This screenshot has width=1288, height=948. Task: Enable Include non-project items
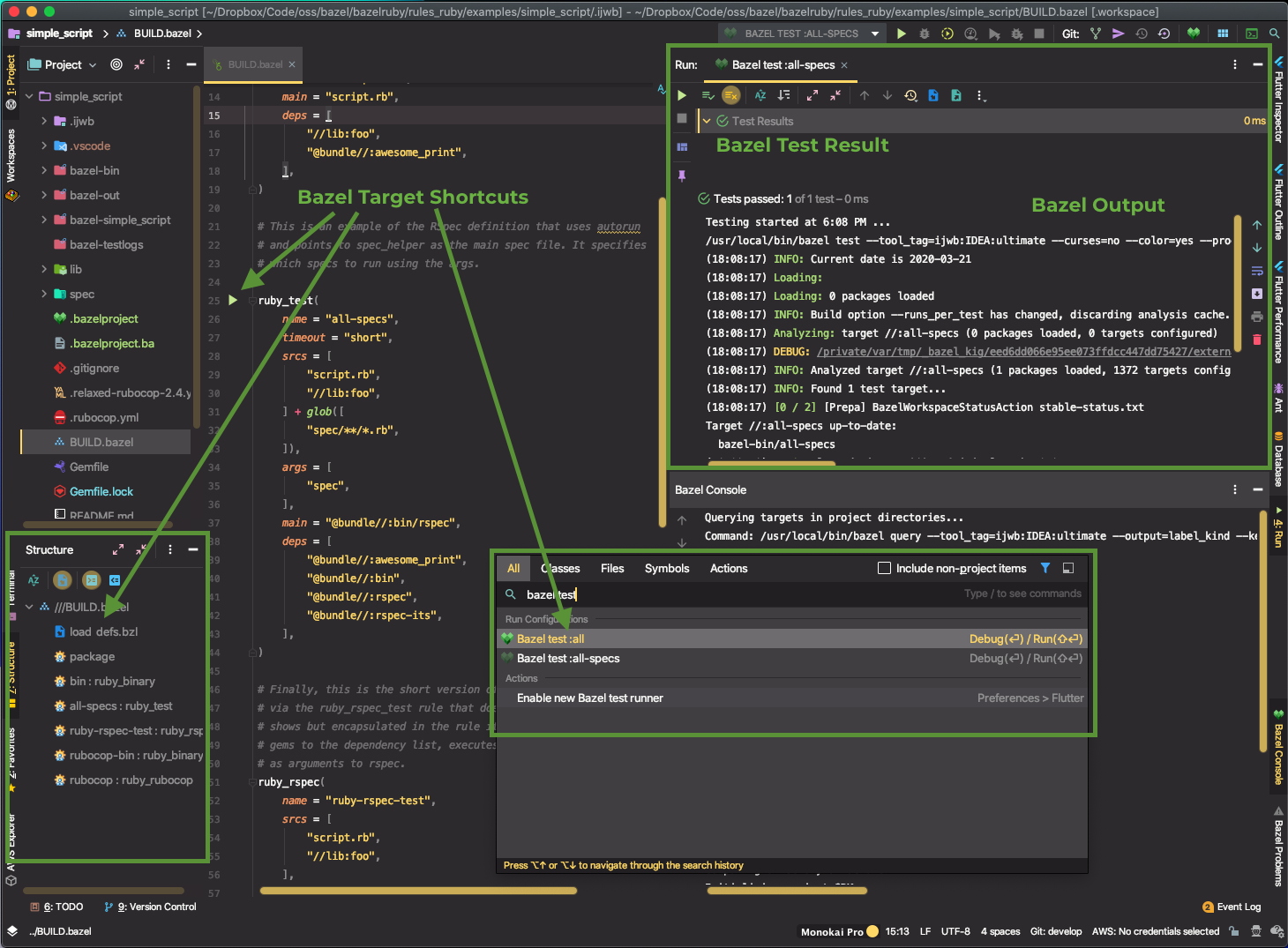click(x=884, y=568)
